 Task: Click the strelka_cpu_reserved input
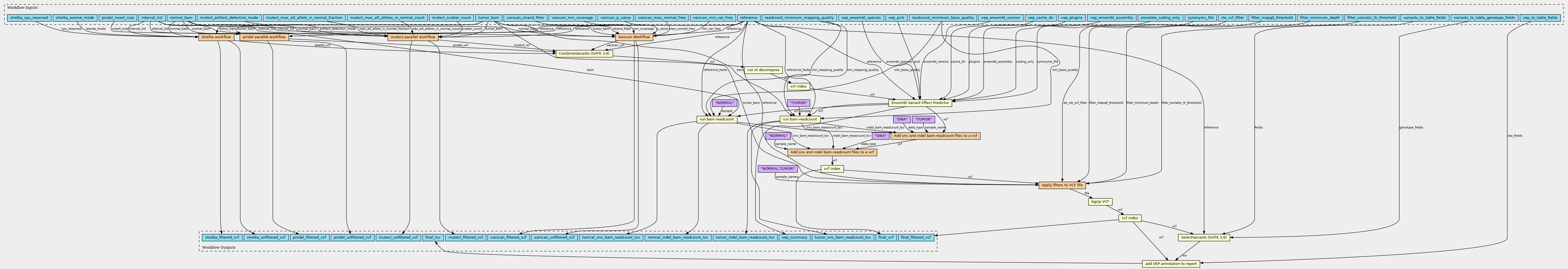pos(29,18)
